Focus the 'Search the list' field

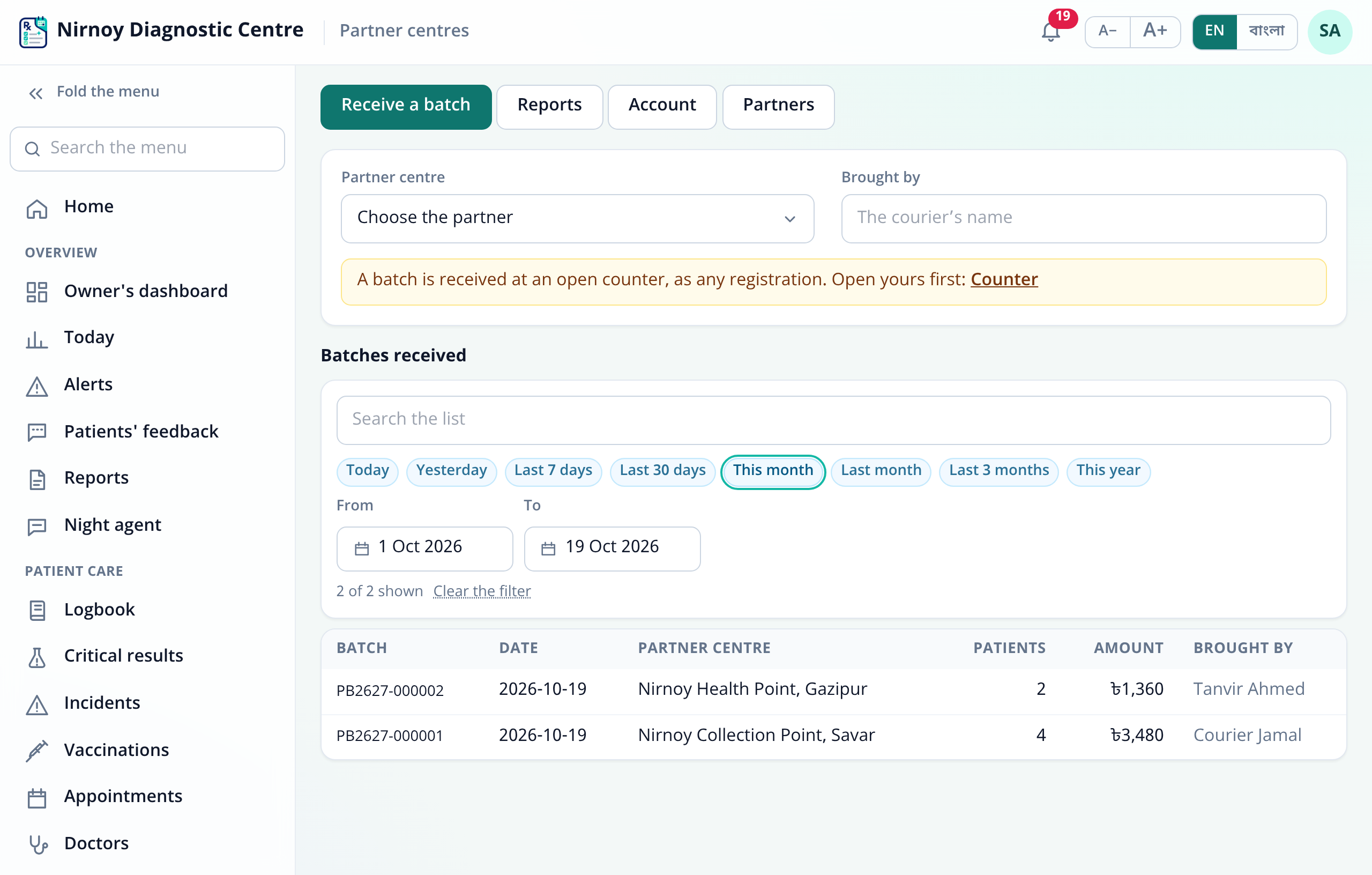pyautogui.click(x=833, y=420)
